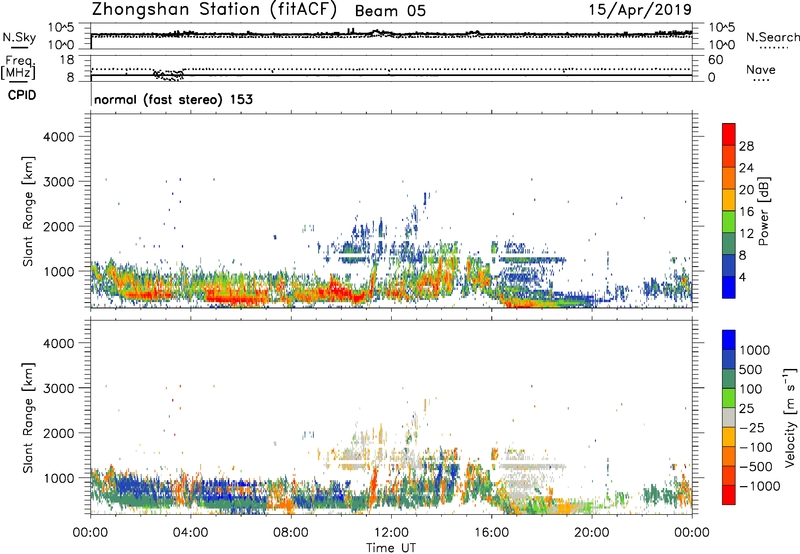
Task: Click the leftmost "00:00" time tick label
Action: click(x=90, y=533)
